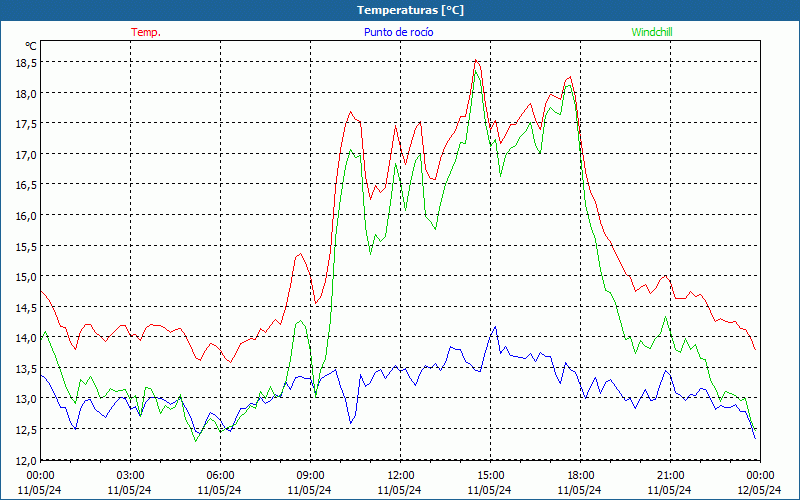Click the °C unit label on the axis
800x500 pixels.
31,46
